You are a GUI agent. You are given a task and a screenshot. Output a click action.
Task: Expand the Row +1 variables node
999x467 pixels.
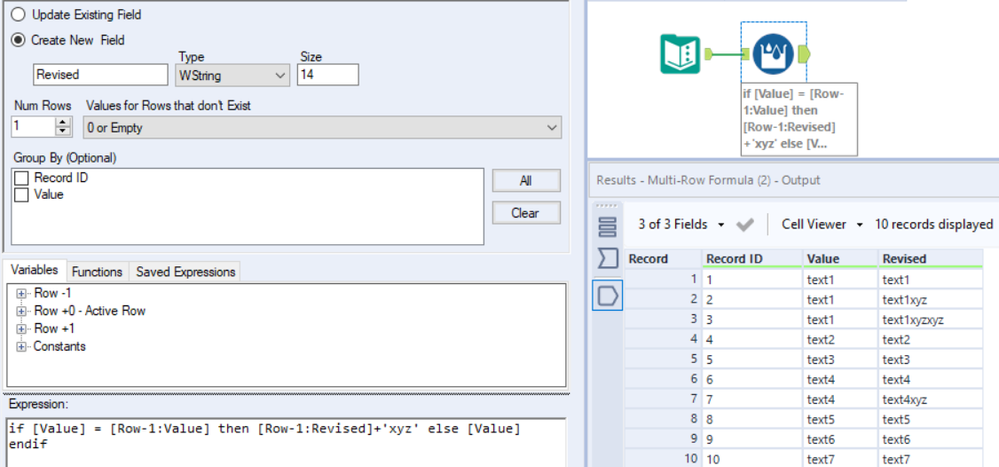(22, 329)
